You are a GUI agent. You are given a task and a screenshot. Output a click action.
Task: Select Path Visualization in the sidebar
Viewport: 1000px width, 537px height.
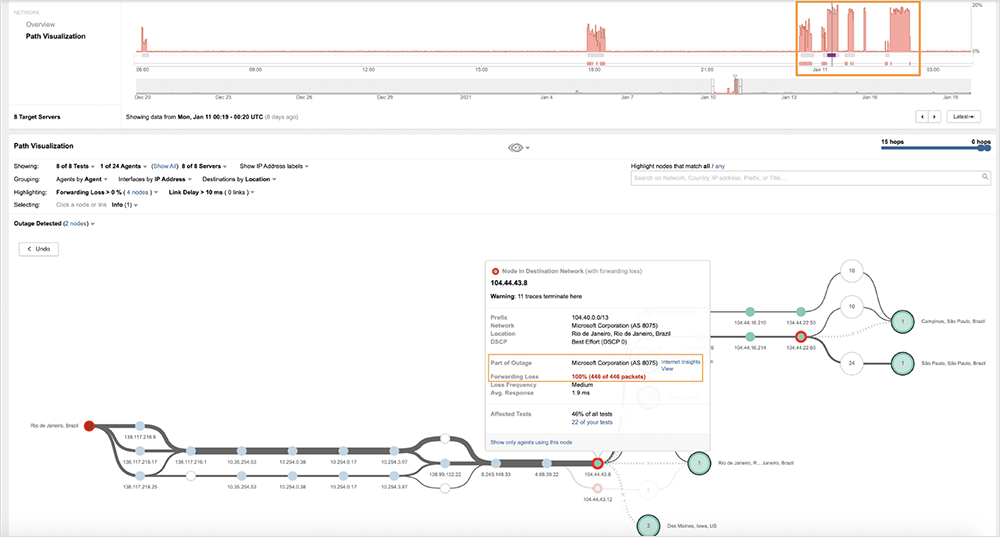55,36
